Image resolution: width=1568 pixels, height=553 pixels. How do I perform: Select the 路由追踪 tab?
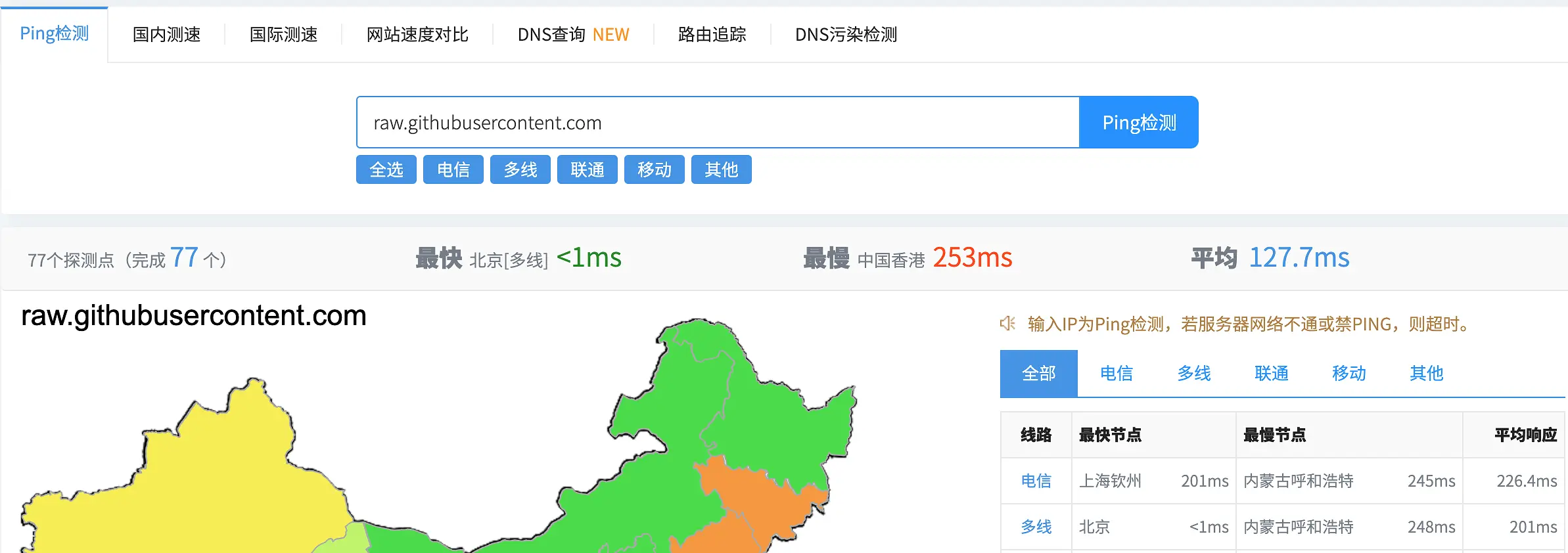click(x=712, y=34)
